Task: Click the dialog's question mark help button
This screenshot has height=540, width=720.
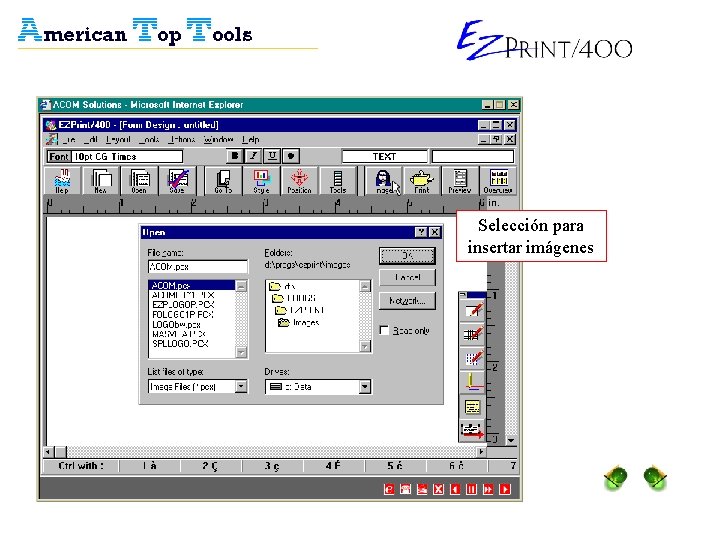Action: [x=421, y=232]
